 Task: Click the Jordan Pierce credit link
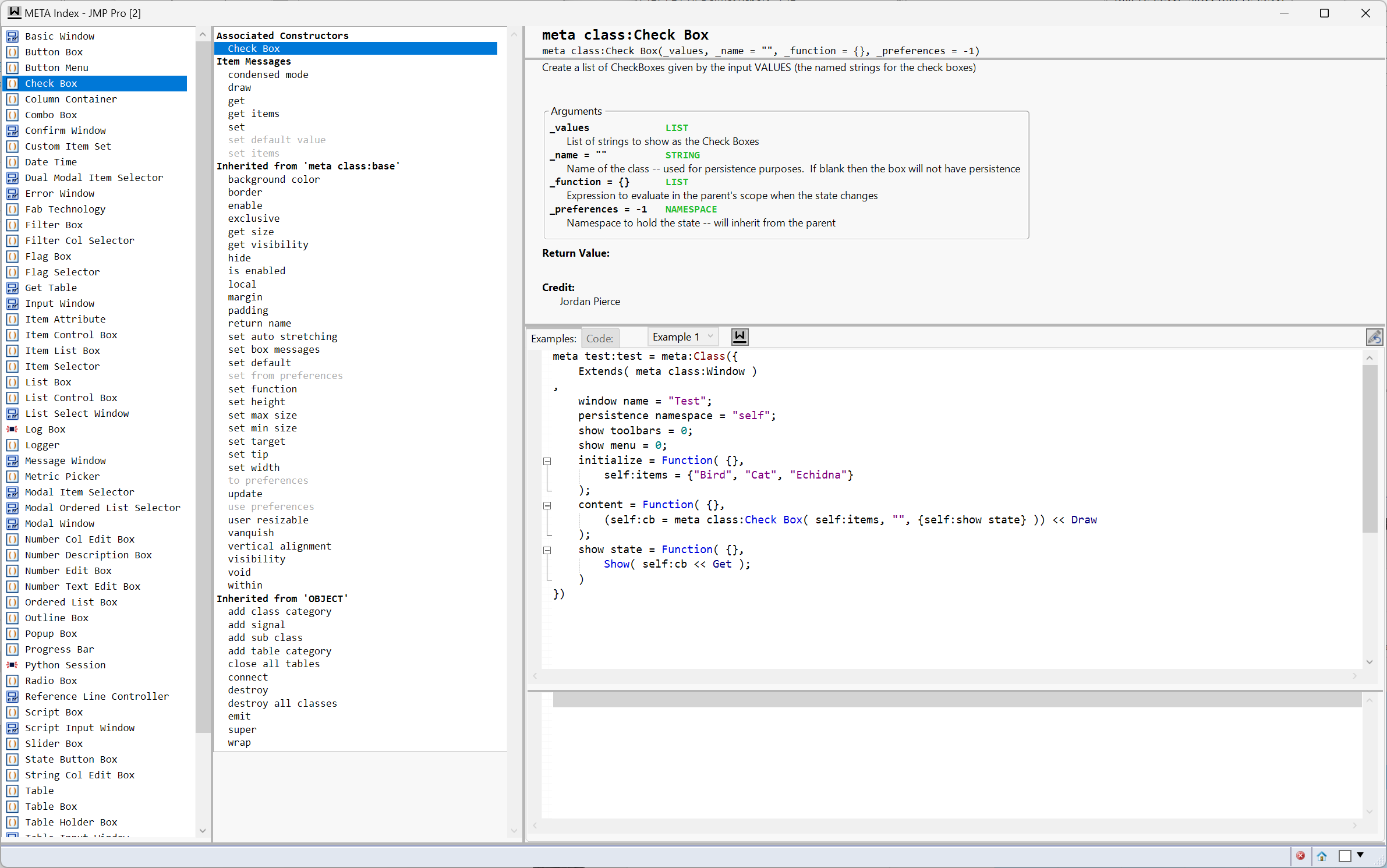(590, 302)
